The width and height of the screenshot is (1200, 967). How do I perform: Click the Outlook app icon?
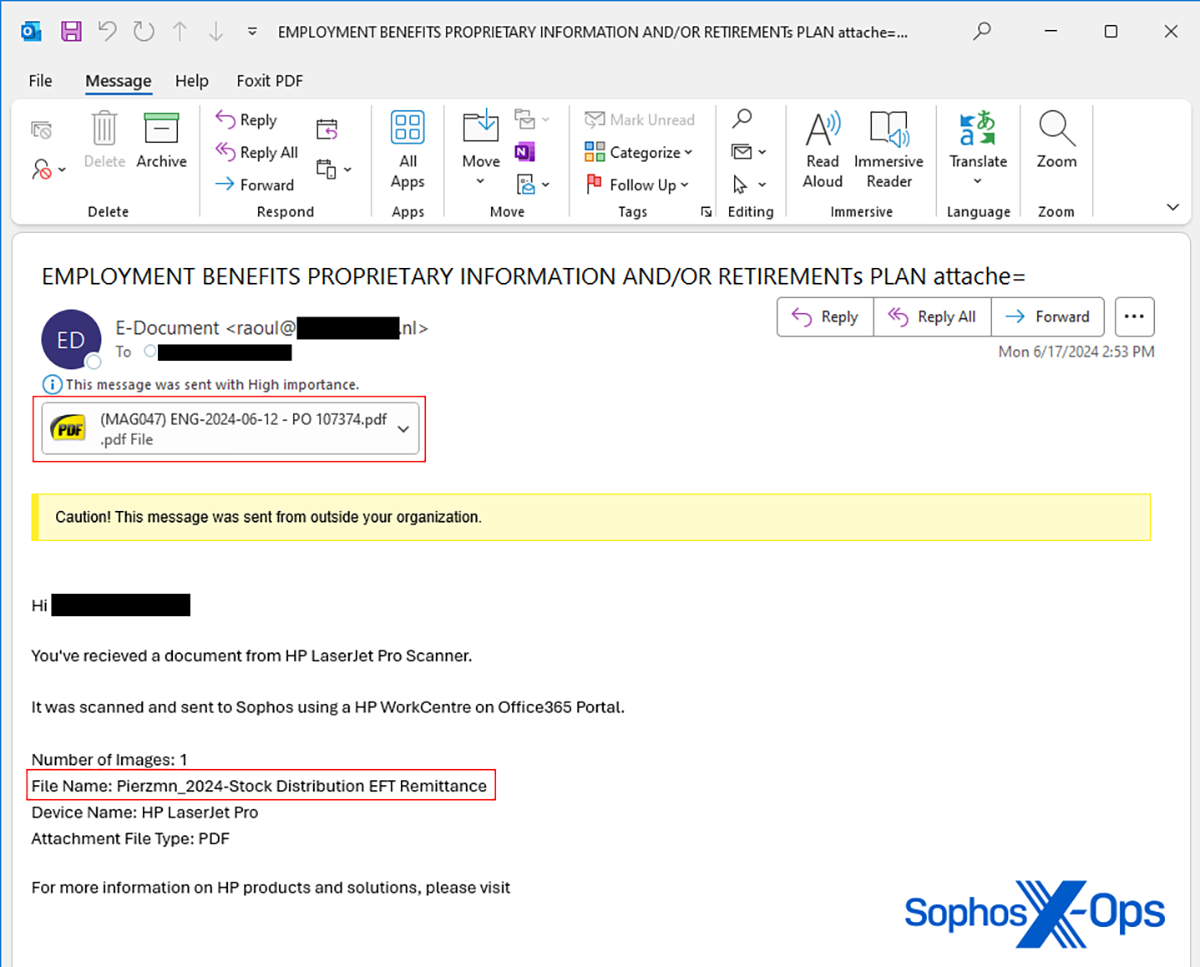[31, 31]
